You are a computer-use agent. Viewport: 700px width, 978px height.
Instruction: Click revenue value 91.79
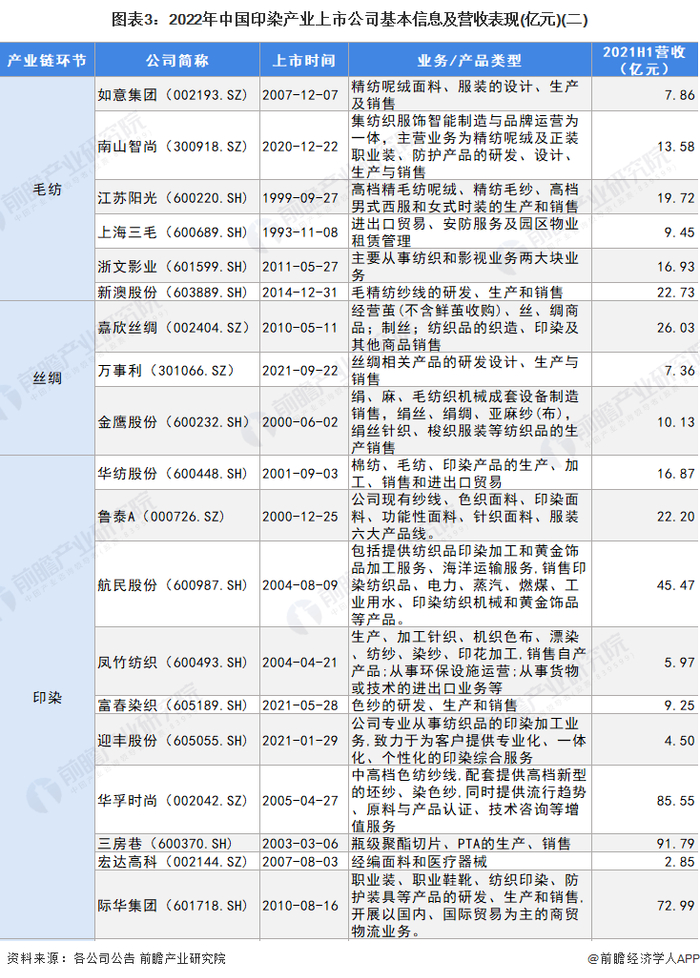676,843
